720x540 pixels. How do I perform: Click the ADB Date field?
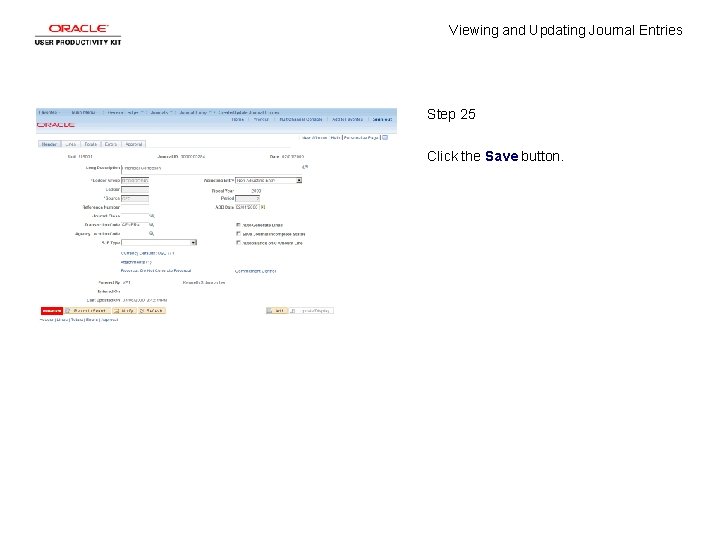pos(247,208)
